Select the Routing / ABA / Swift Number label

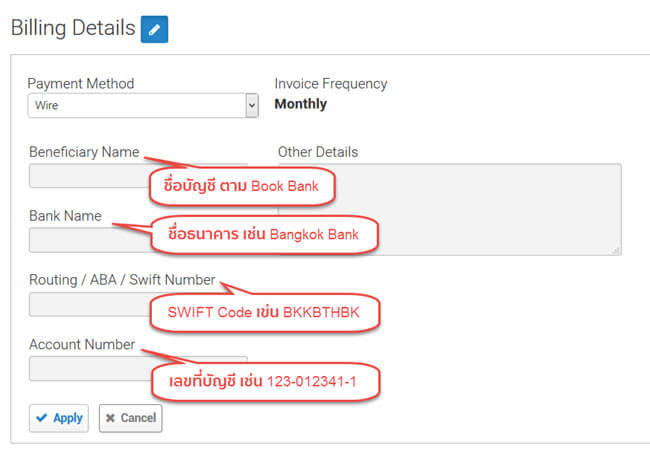coord(121,281)
